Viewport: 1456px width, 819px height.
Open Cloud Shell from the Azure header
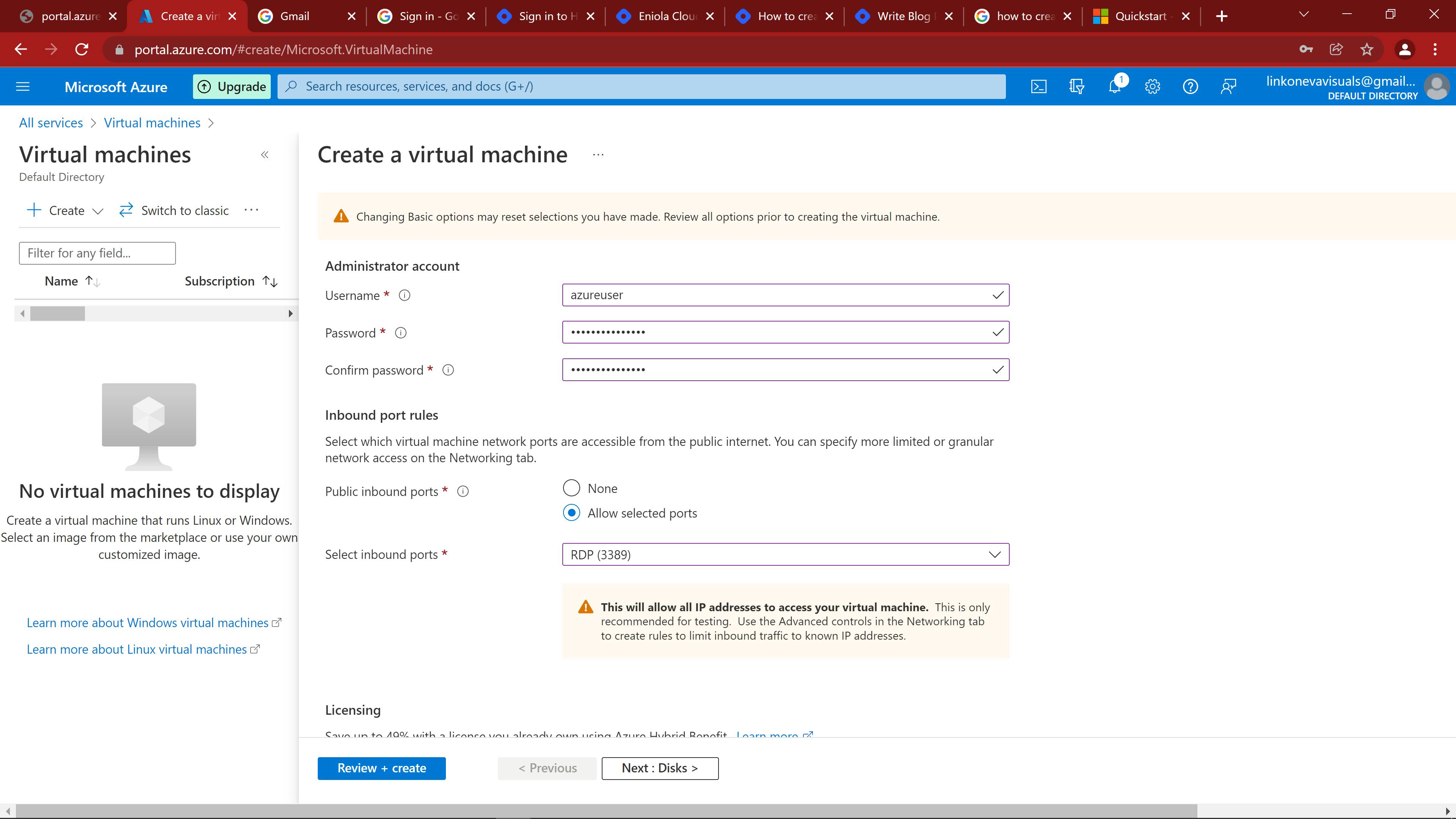pos(1039,86)
